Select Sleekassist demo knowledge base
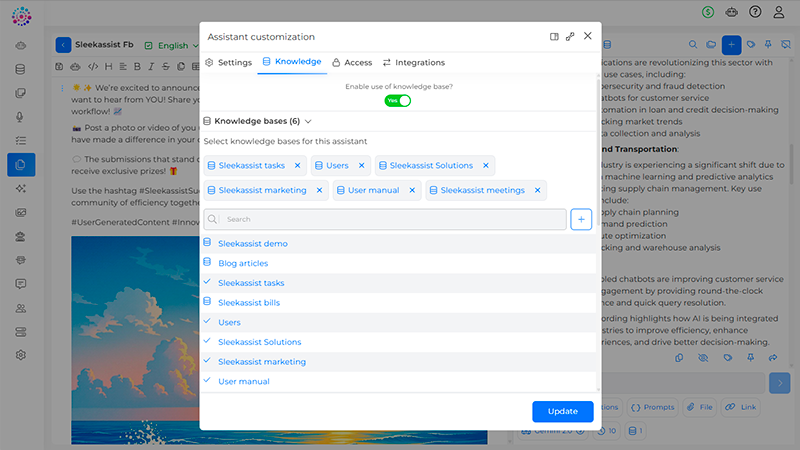Image resolution: width=800 pixels, height=450 pixels. tap(399, 243)
